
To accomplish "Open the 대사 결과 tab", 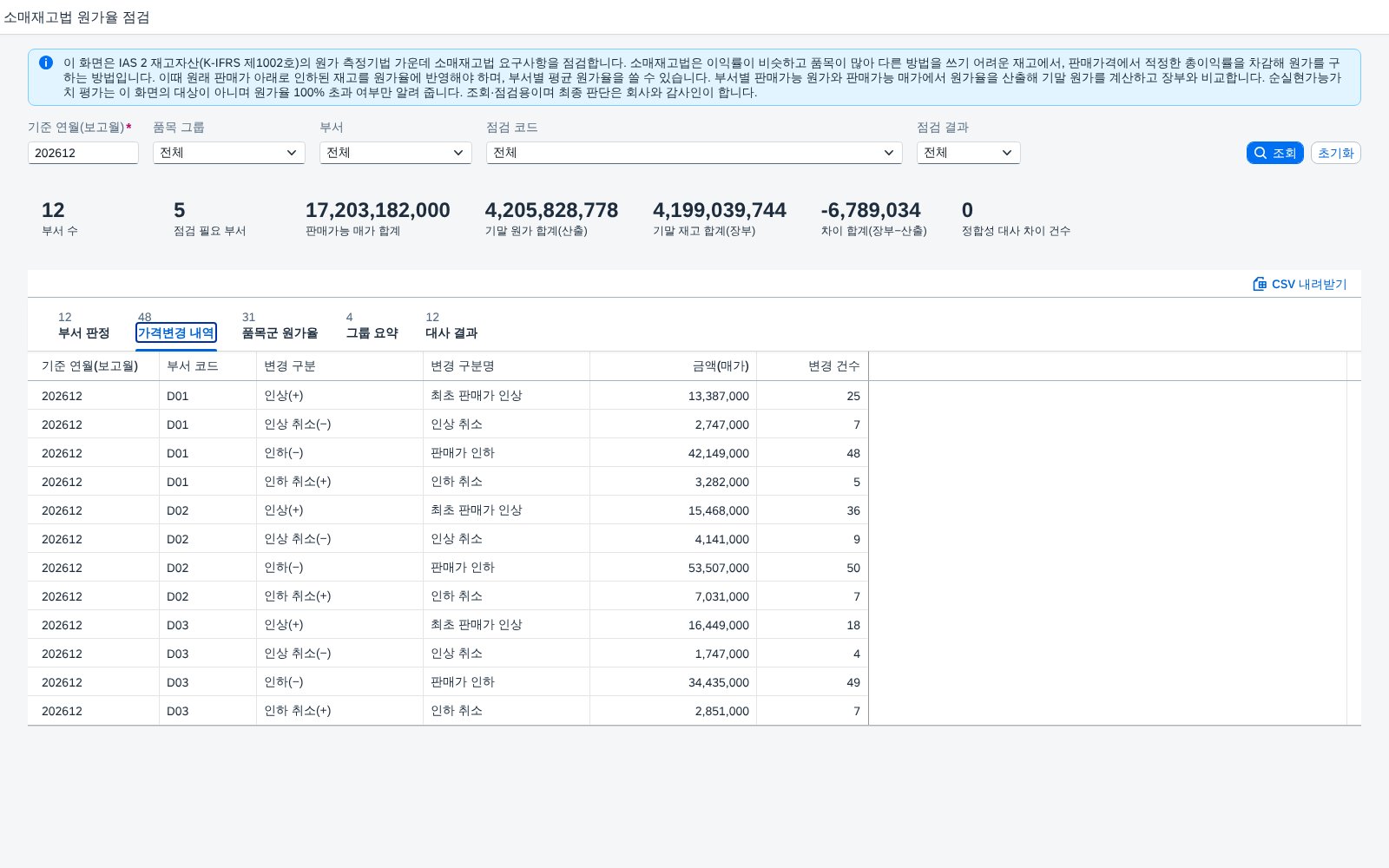I will 451,333.
